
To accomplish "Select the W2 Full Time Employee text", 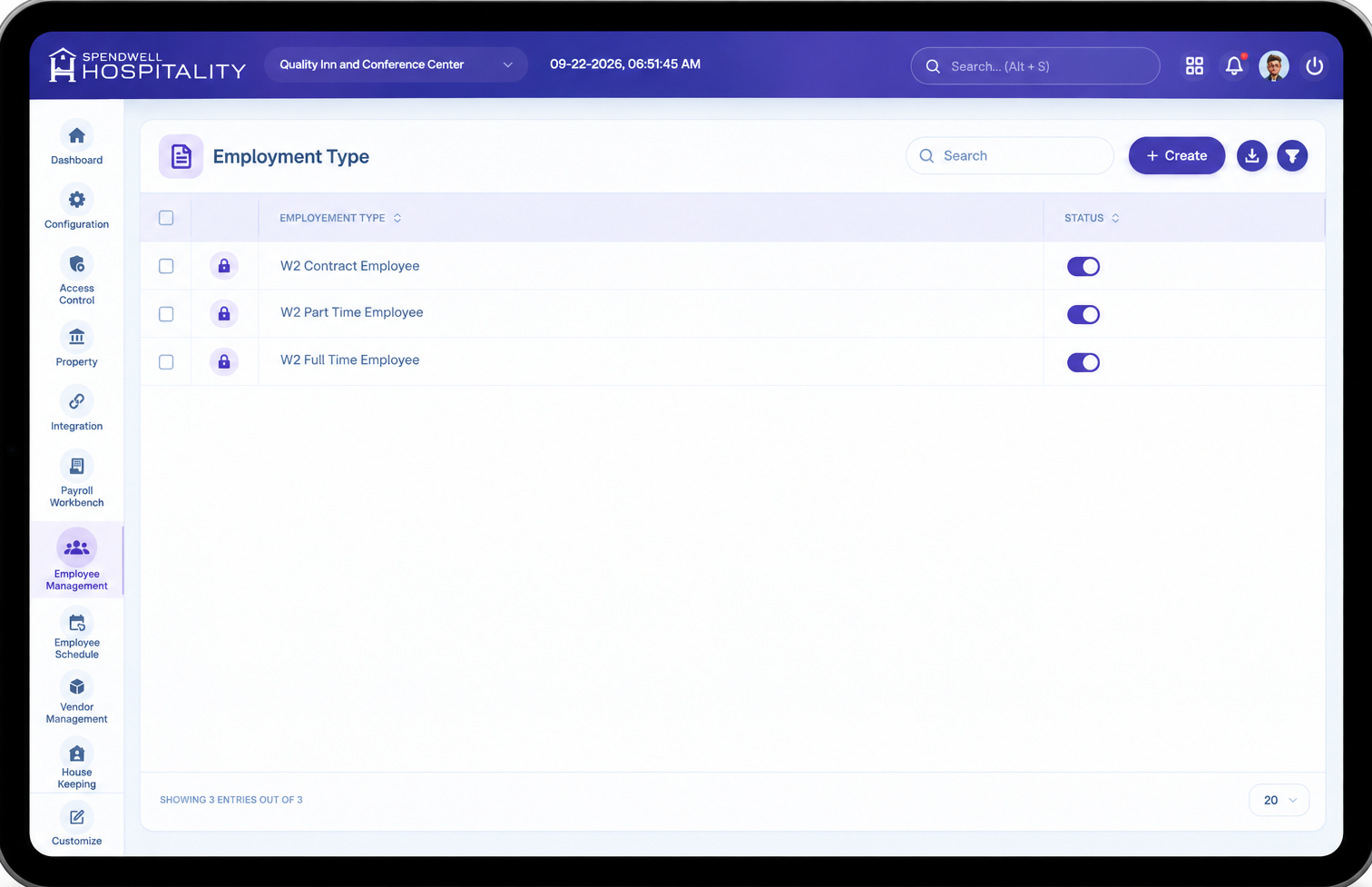I will [x=349, y=360].
